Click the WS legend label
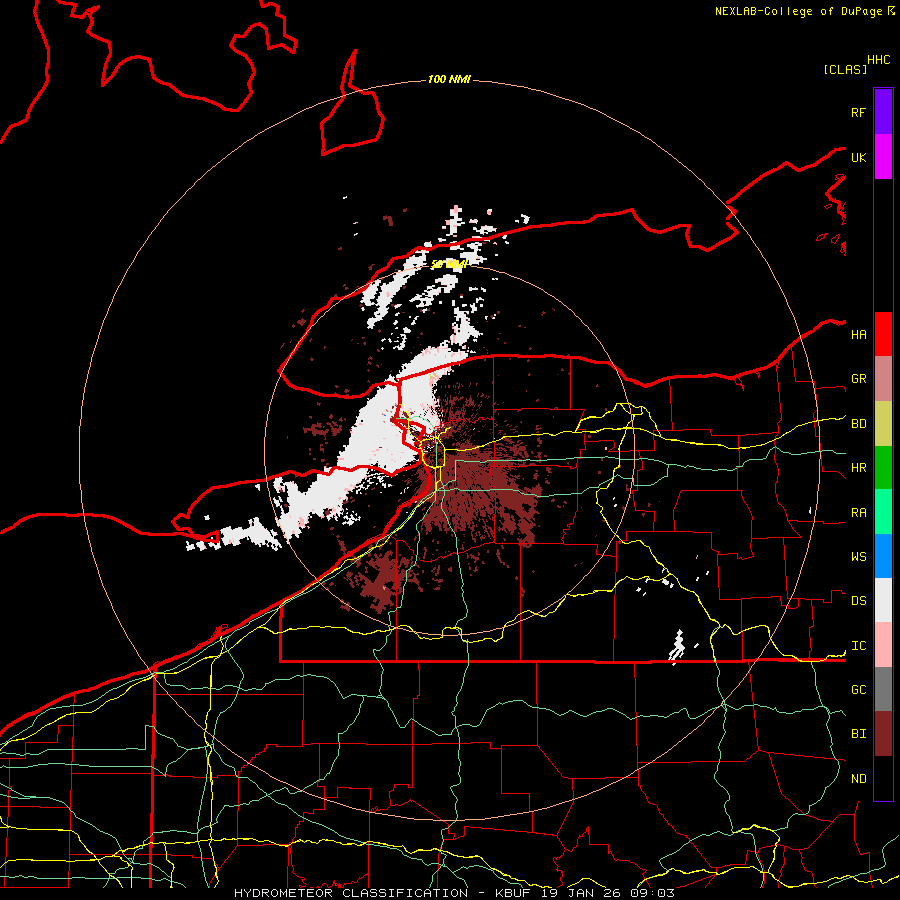This screenshot has width=900, height=900. coord(858,557)
